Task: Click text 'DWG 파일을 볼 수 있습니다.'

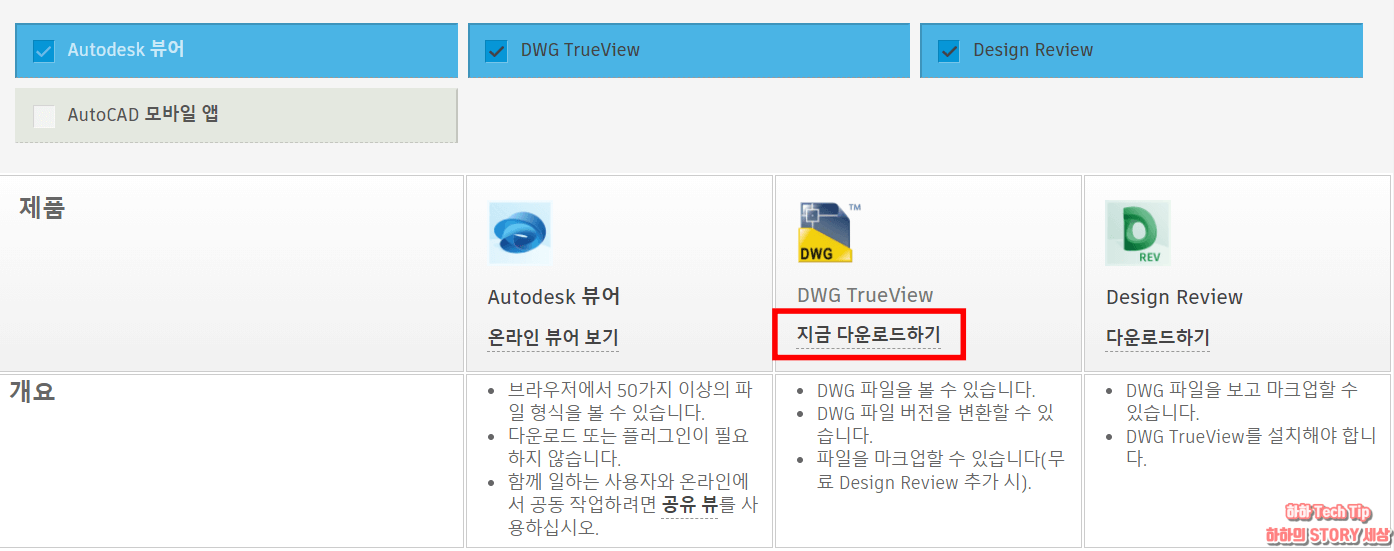Action: 926,390
